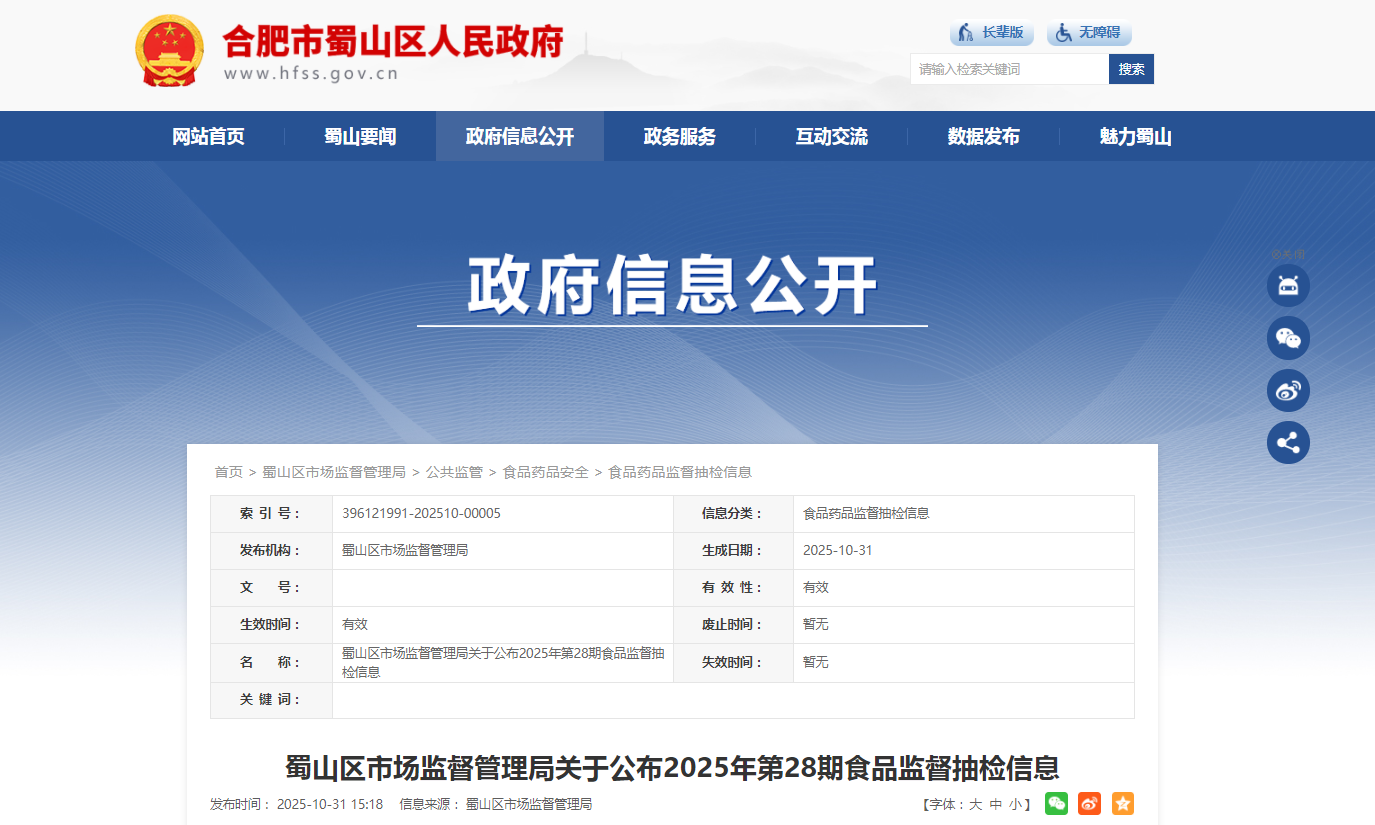This screenshot has height=825, width=1375.
Task: Share article via green WeChat icon
Action: 1056,803
